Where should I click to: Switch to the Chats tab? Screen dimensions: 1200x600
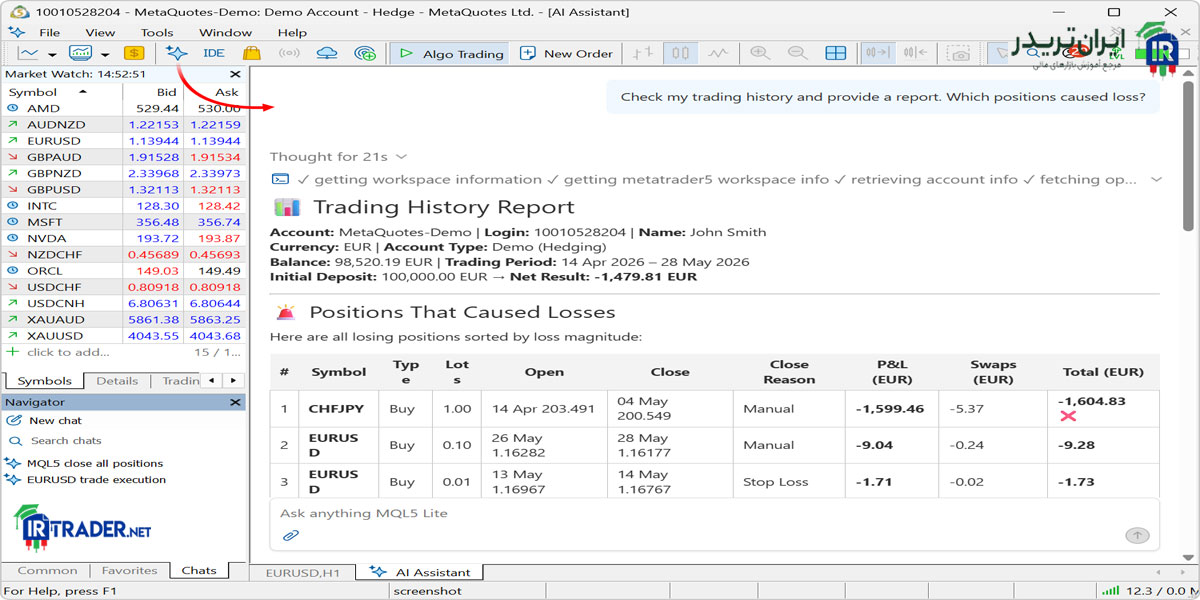(199, 571)
